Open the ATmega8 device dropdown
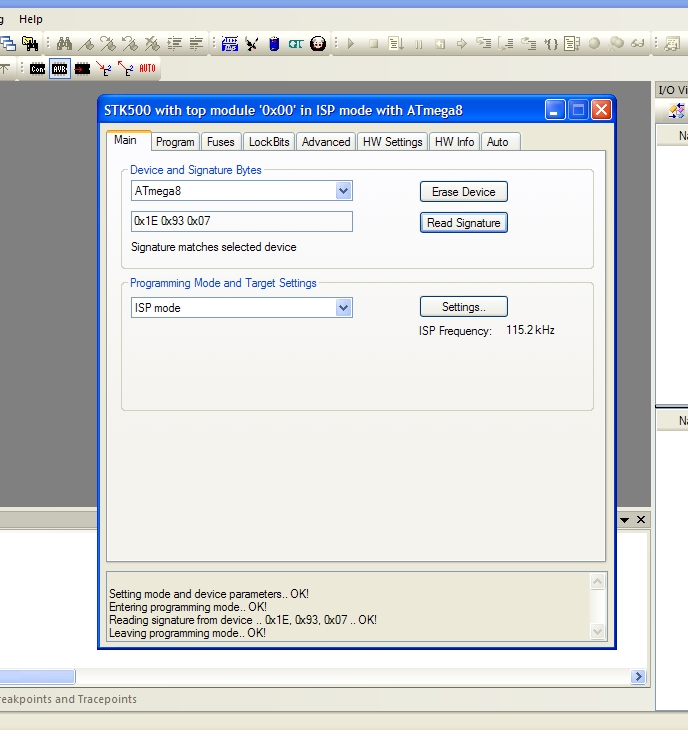 pyautogui.click(x=343, y=191)
